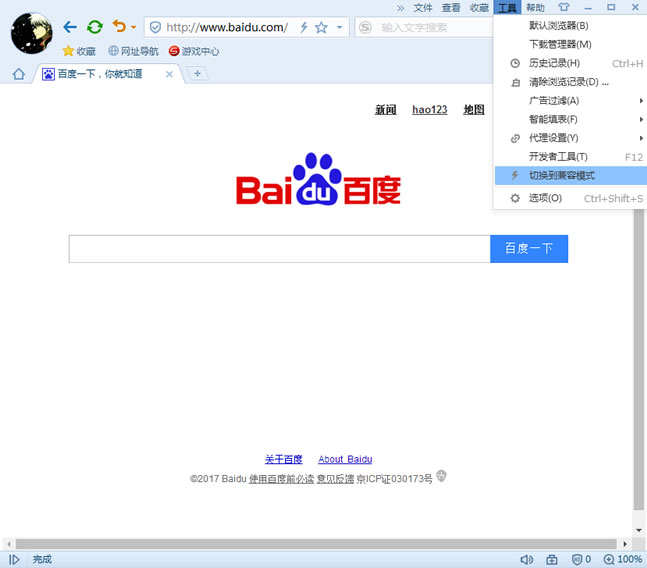Image resolution: width=647 pixels, height=568 pixels.
Task: Click the skin shirt icon
Action: tap(564, 7)
